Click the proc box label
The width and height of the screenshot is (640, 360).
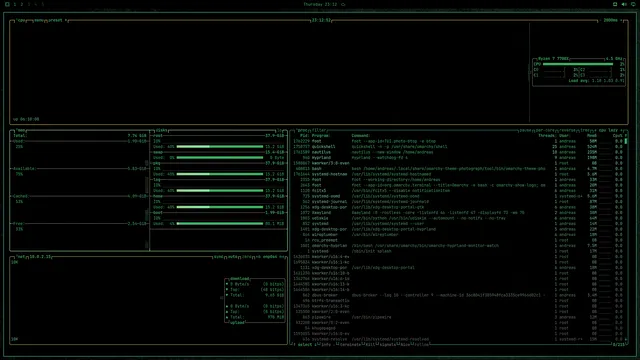click(x=302, y=130)
